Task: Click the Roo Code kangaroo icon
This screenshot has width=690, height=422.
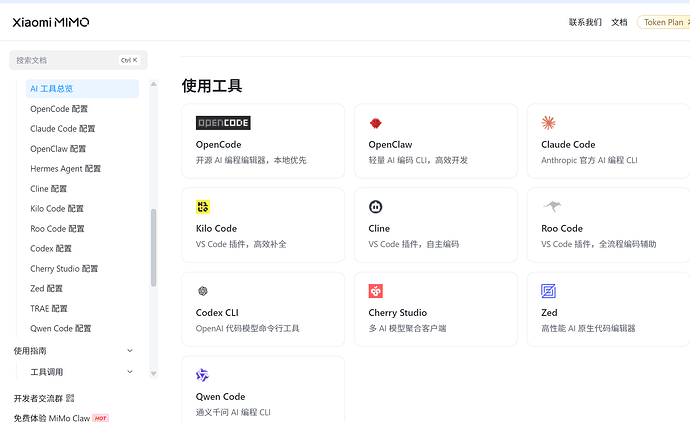Action: click(x=552, y=206)
